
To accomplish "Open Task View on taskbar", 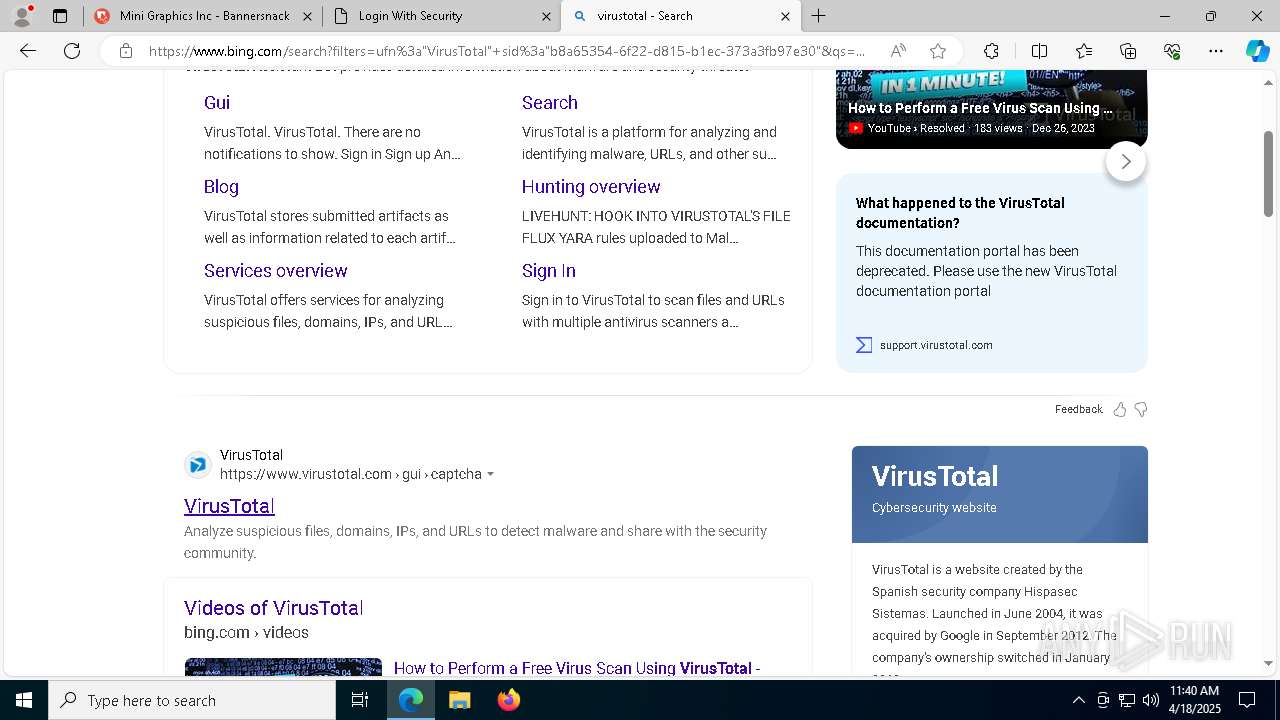I will click(360, 700).
